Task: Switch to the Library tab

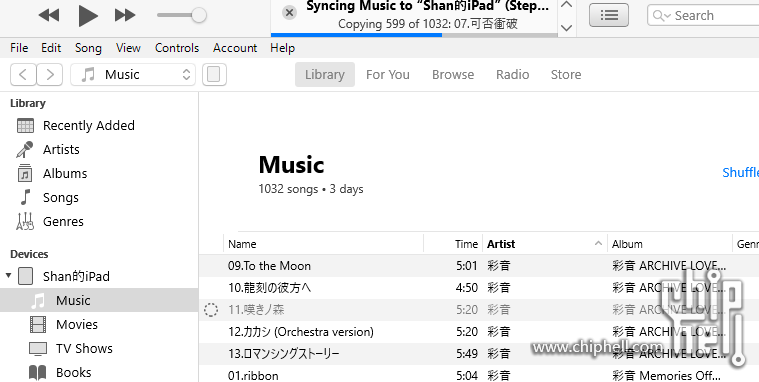Action: 325,75
